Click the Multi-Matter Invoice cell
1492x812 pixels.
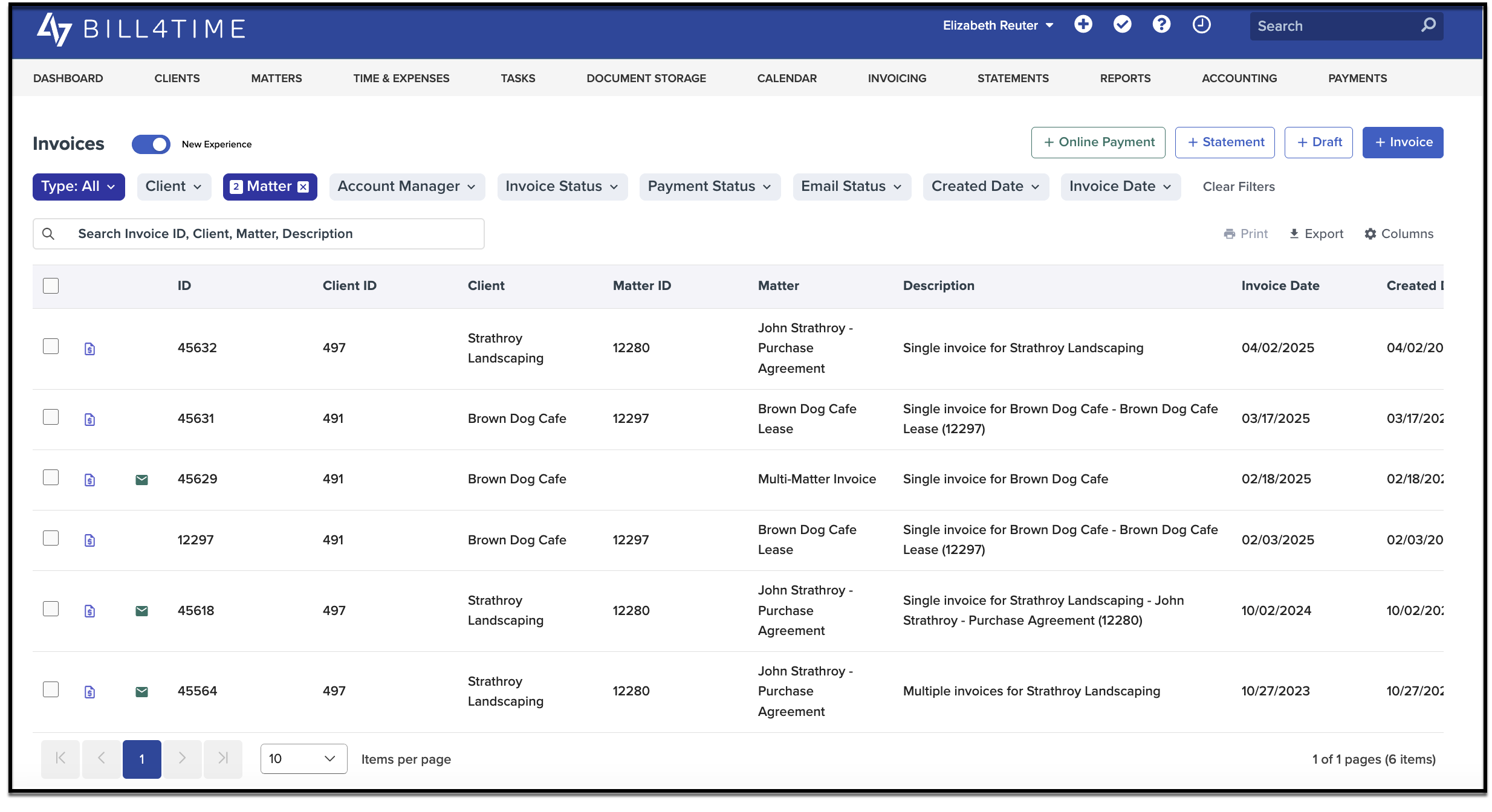[x=817, y=479]
